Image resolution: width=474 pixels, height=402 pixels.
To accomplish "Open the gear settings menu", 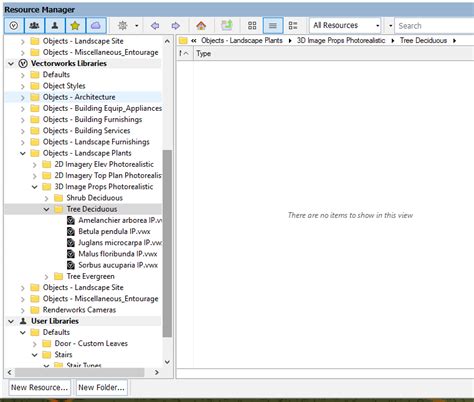I will pos(123,26).
